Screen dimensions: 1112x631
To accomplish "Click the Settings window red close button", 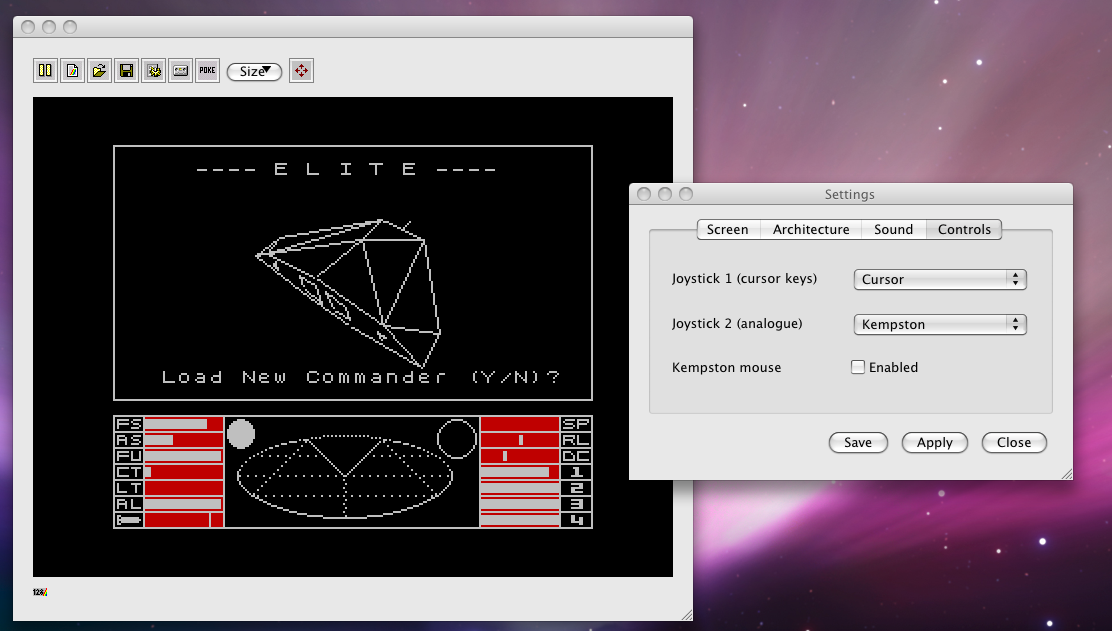I will tap(644, 194).
